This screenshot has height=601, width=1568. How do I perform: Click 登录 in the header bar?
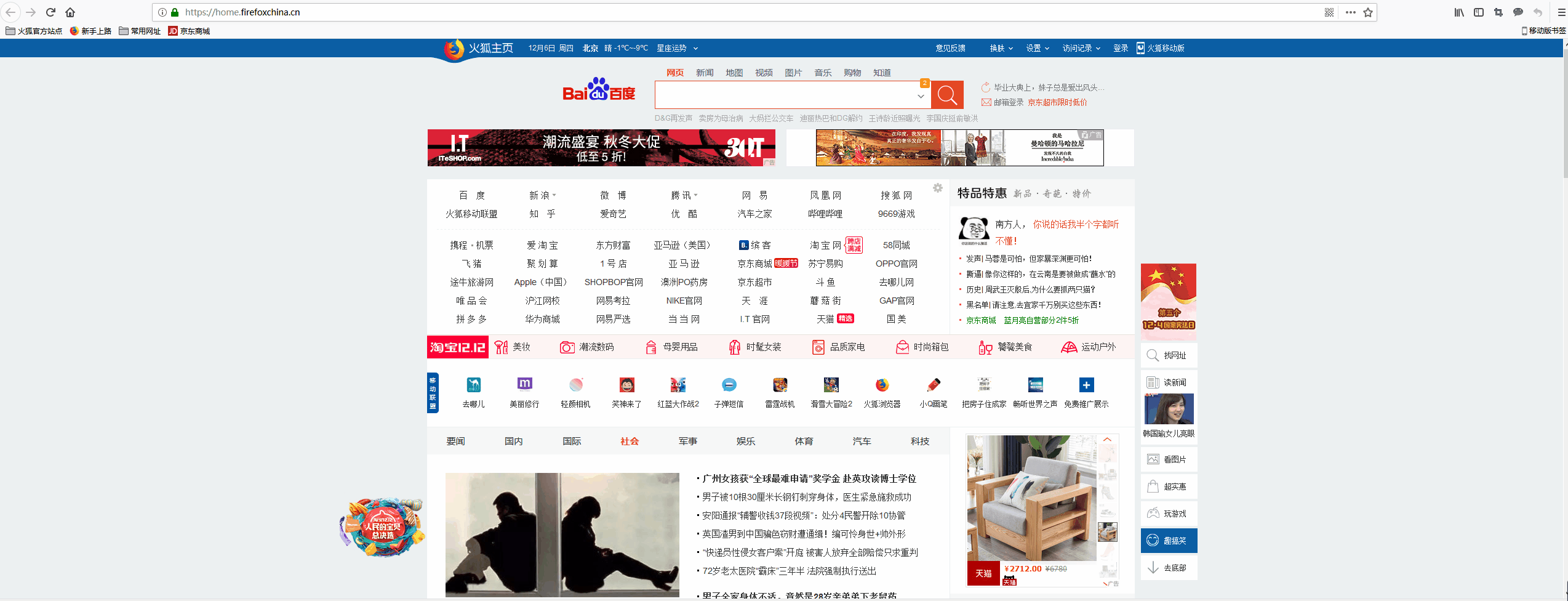[x=1121, y=48]
